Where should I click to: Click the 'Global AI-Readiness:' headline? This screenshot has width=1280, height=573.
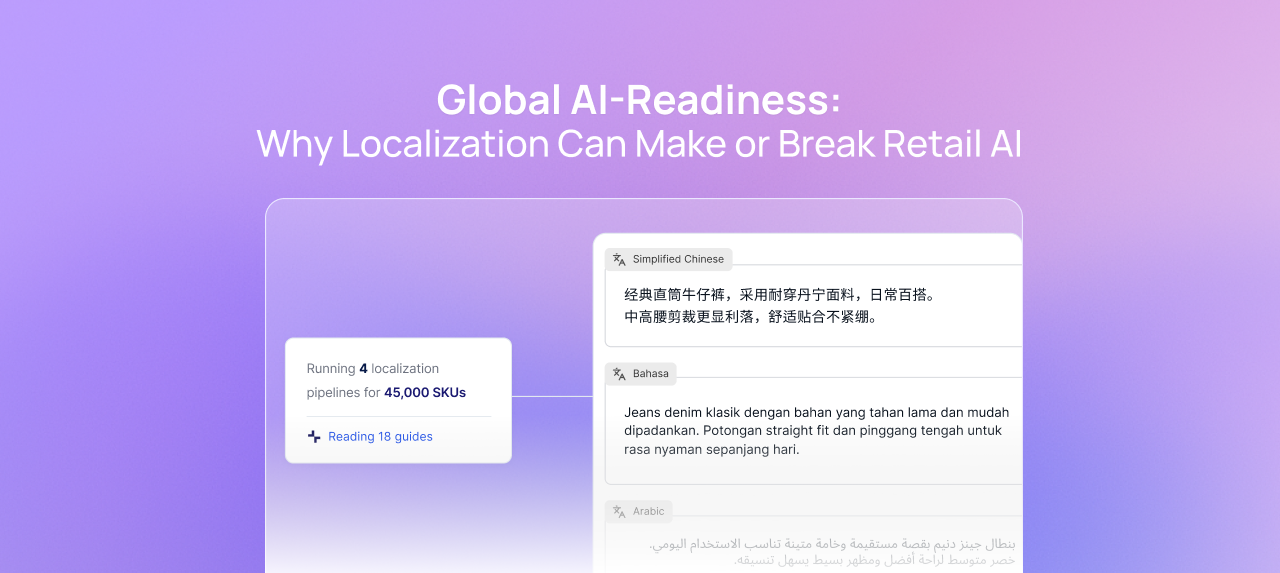[639, 99]
